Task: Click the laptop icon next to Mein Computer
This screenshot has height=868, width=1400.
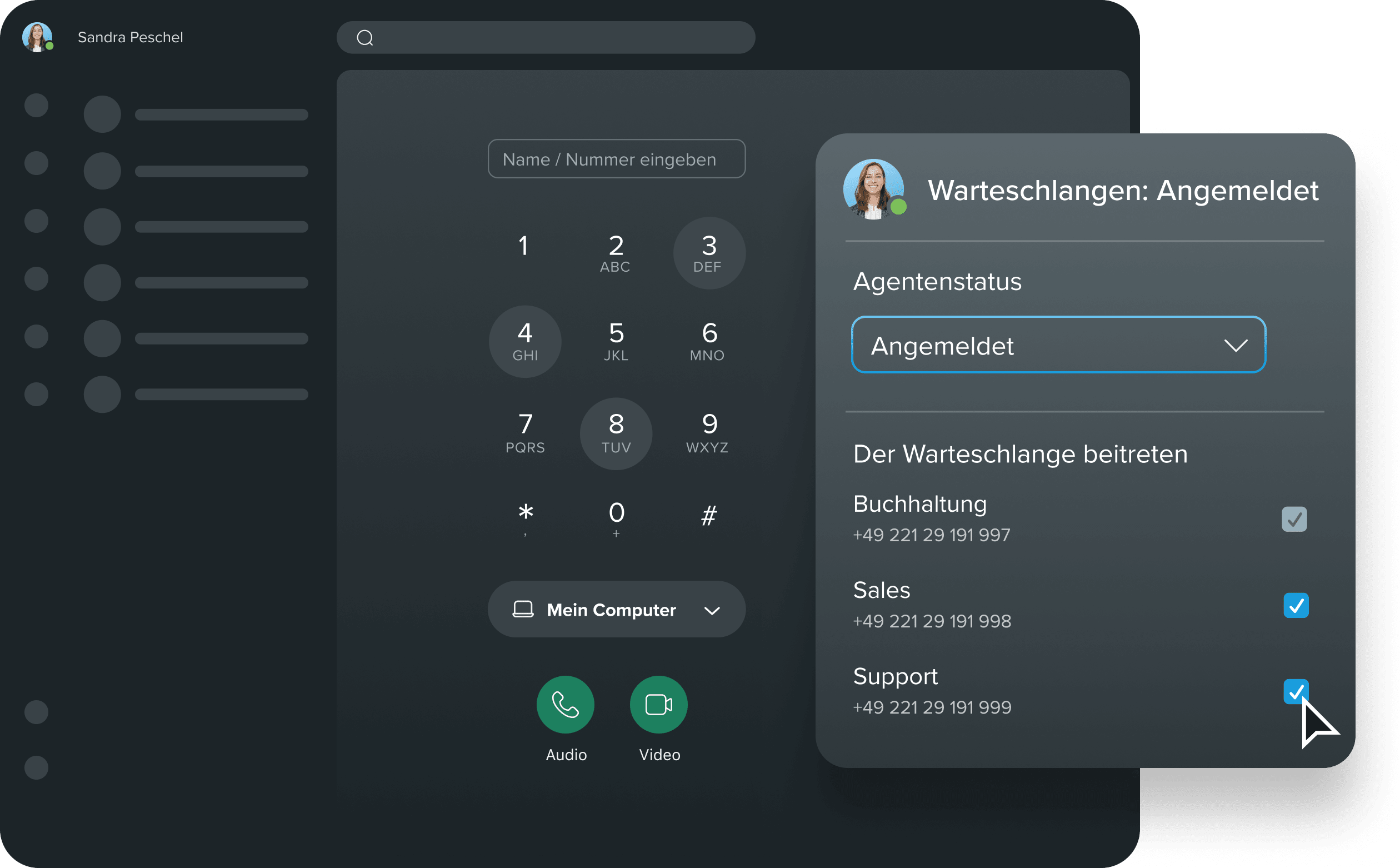Action: click(x=523, y=608)
